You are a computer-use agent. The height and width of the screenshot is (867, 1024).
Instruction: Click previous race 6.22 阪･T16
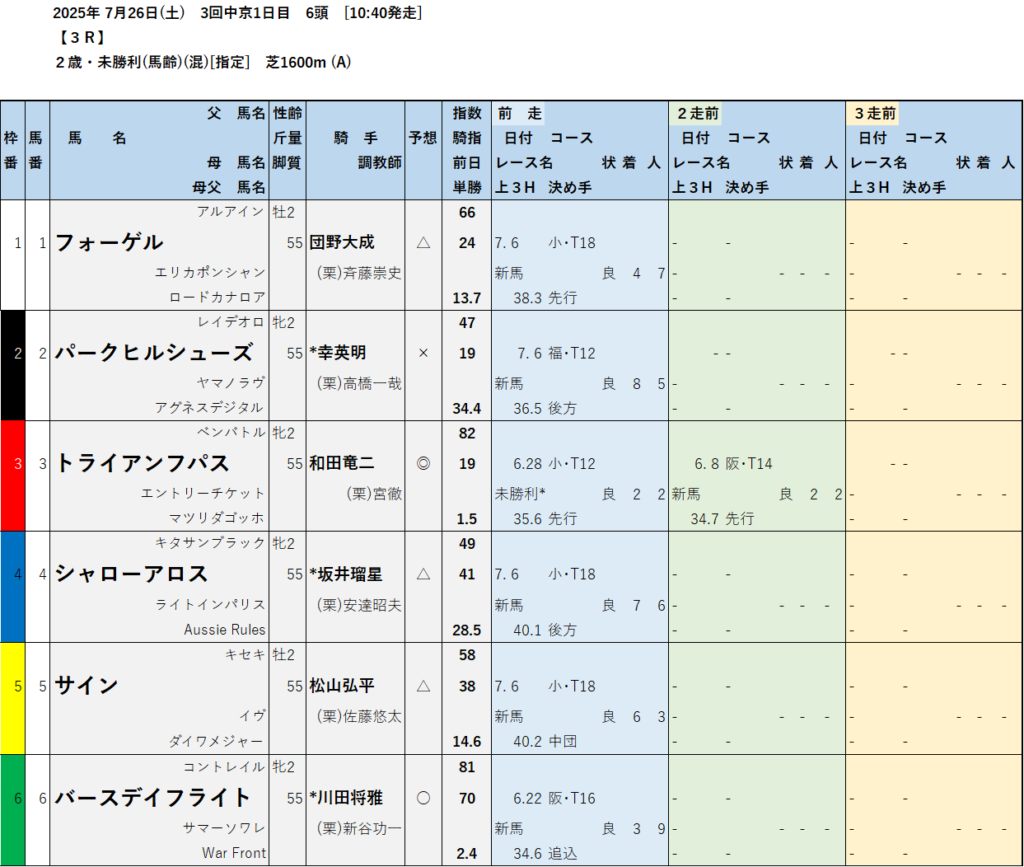point(554,798)
